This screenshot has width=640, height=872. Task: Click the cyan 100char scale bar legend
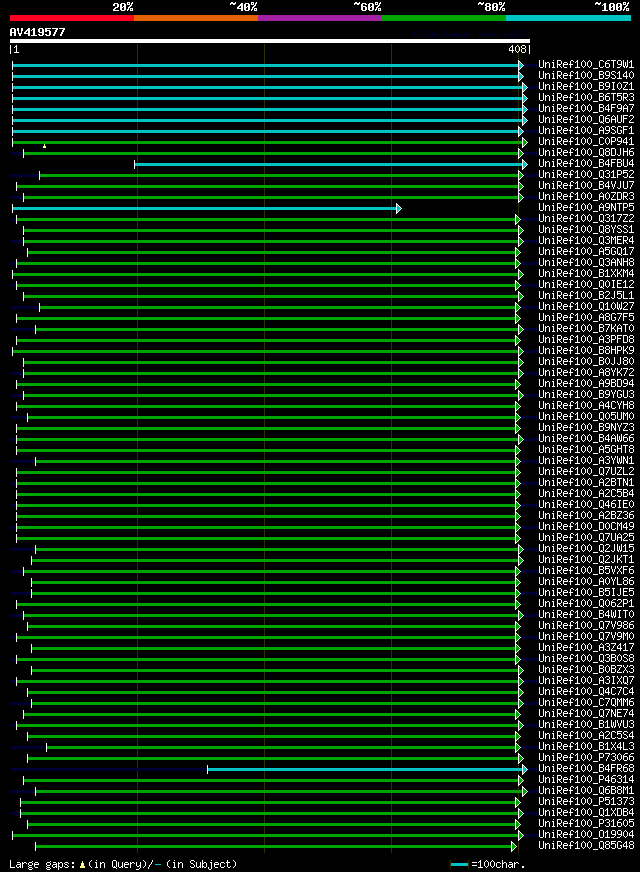[459, 865]
